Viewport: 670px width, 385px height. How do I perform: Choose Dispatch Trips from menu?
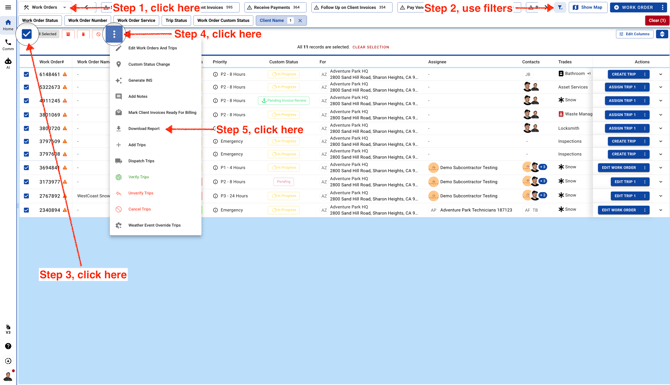click(x=156, y=161)
